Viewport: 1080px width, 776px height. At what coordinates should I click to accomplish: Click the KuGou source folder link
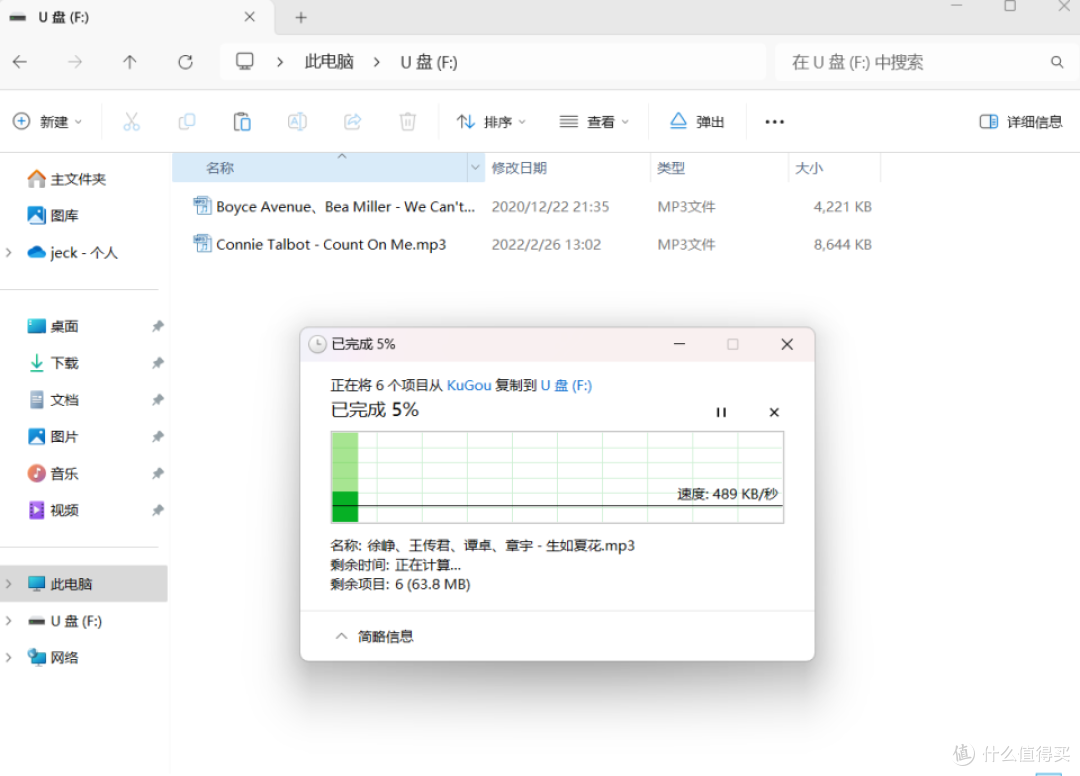point(468,385)
